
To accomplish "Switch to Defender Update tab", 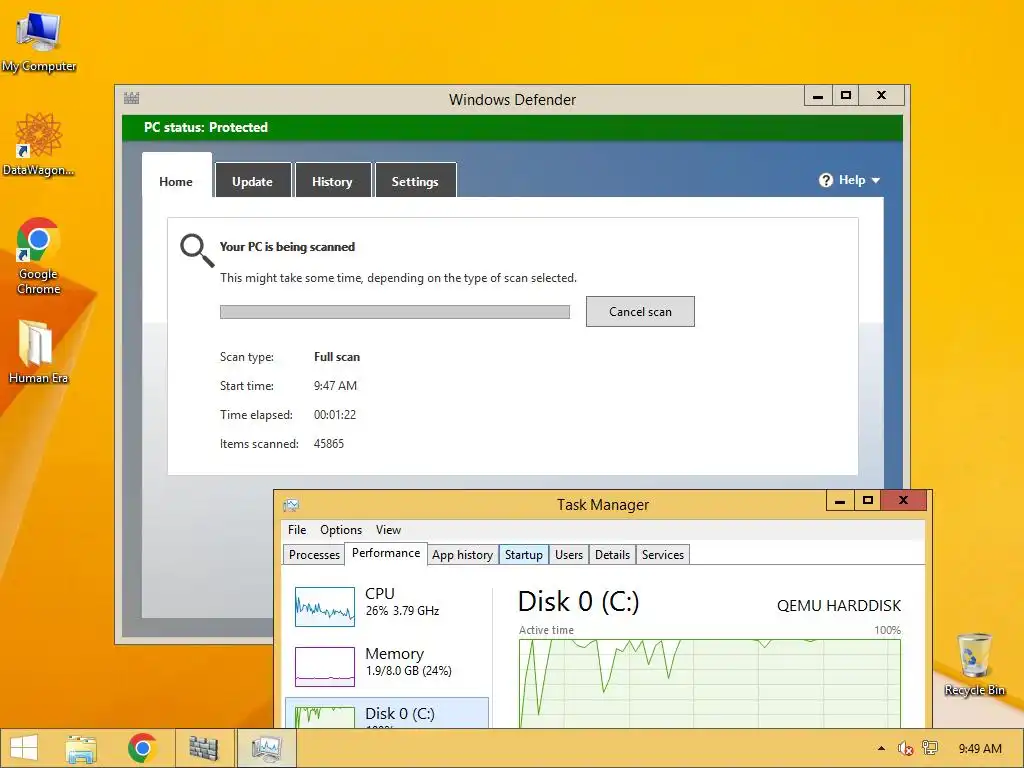I will [x=253, y=181].
